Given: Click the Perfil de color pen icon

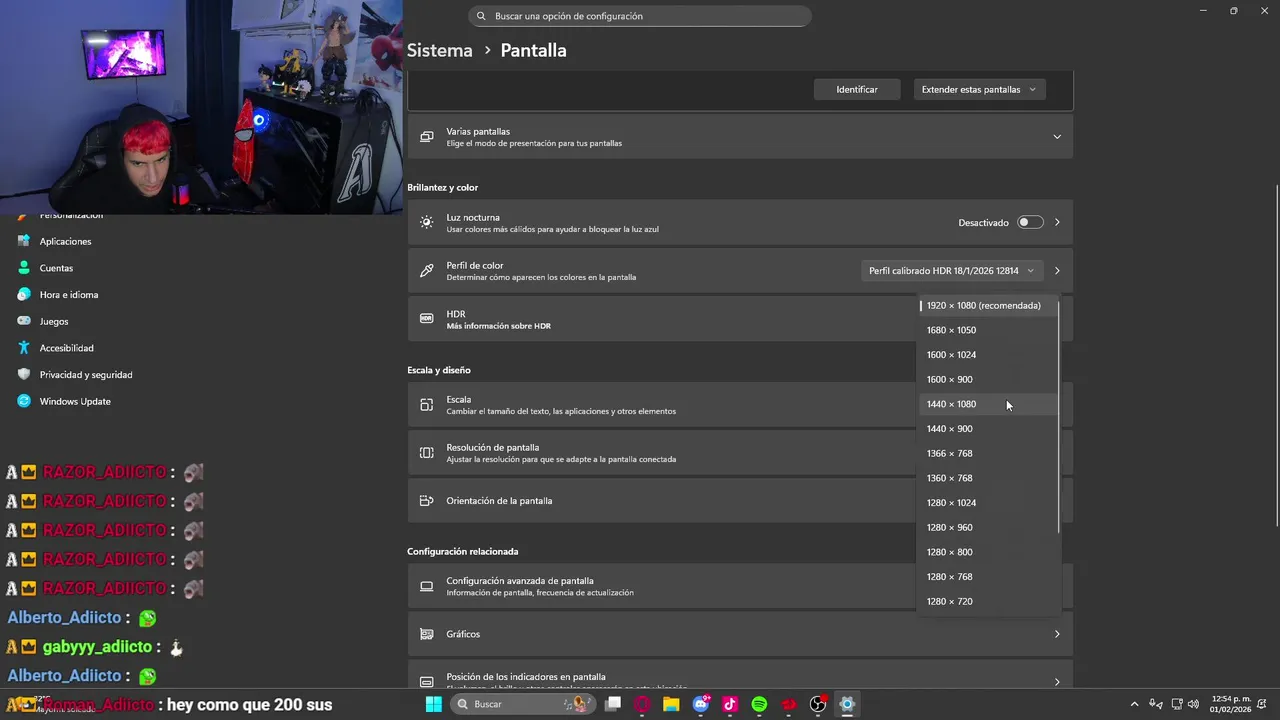Looking at the screenshot, I should point(427,271).
